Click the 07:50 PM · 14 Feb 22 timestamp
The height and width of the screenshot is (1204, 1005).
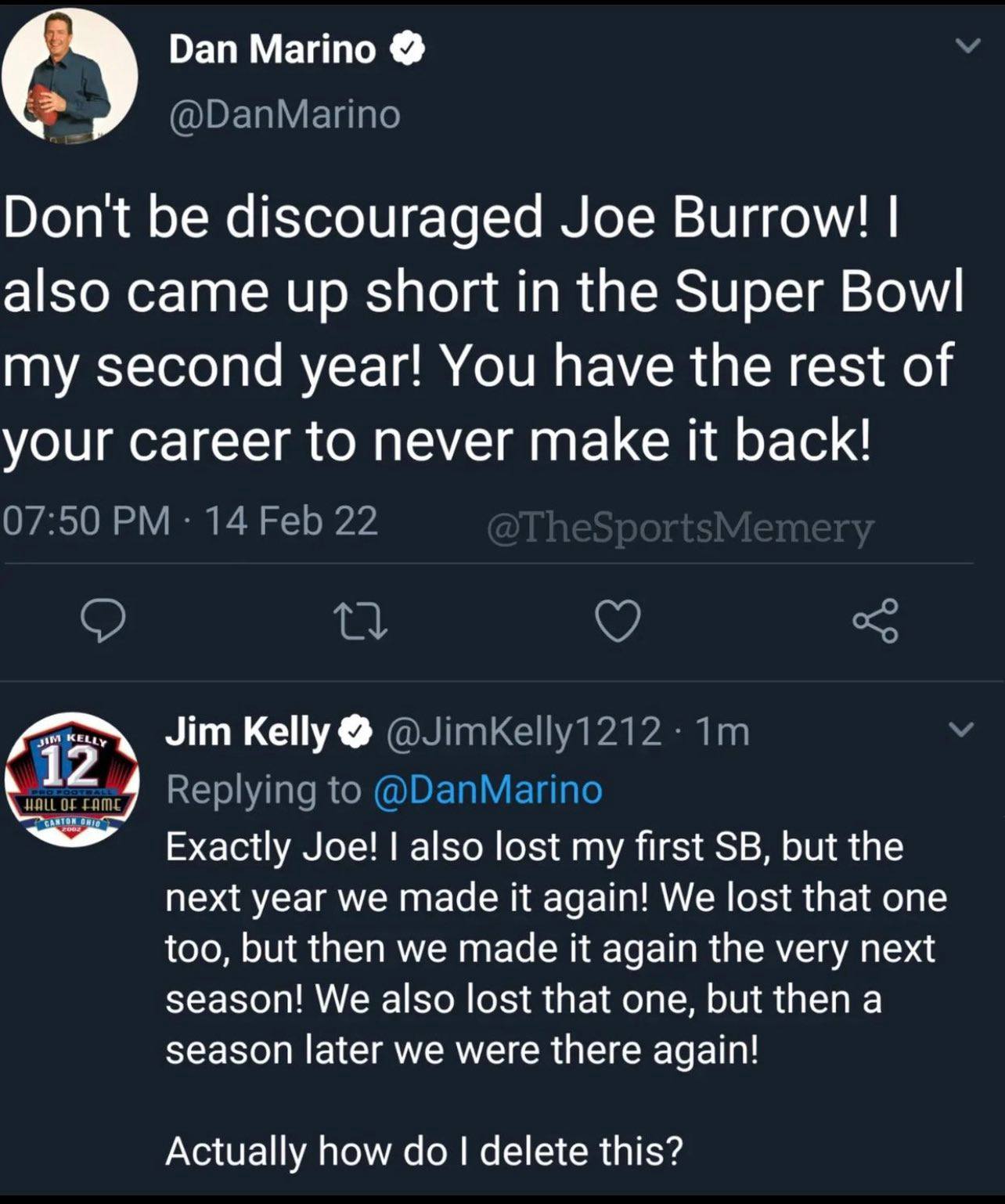point(191,521)
